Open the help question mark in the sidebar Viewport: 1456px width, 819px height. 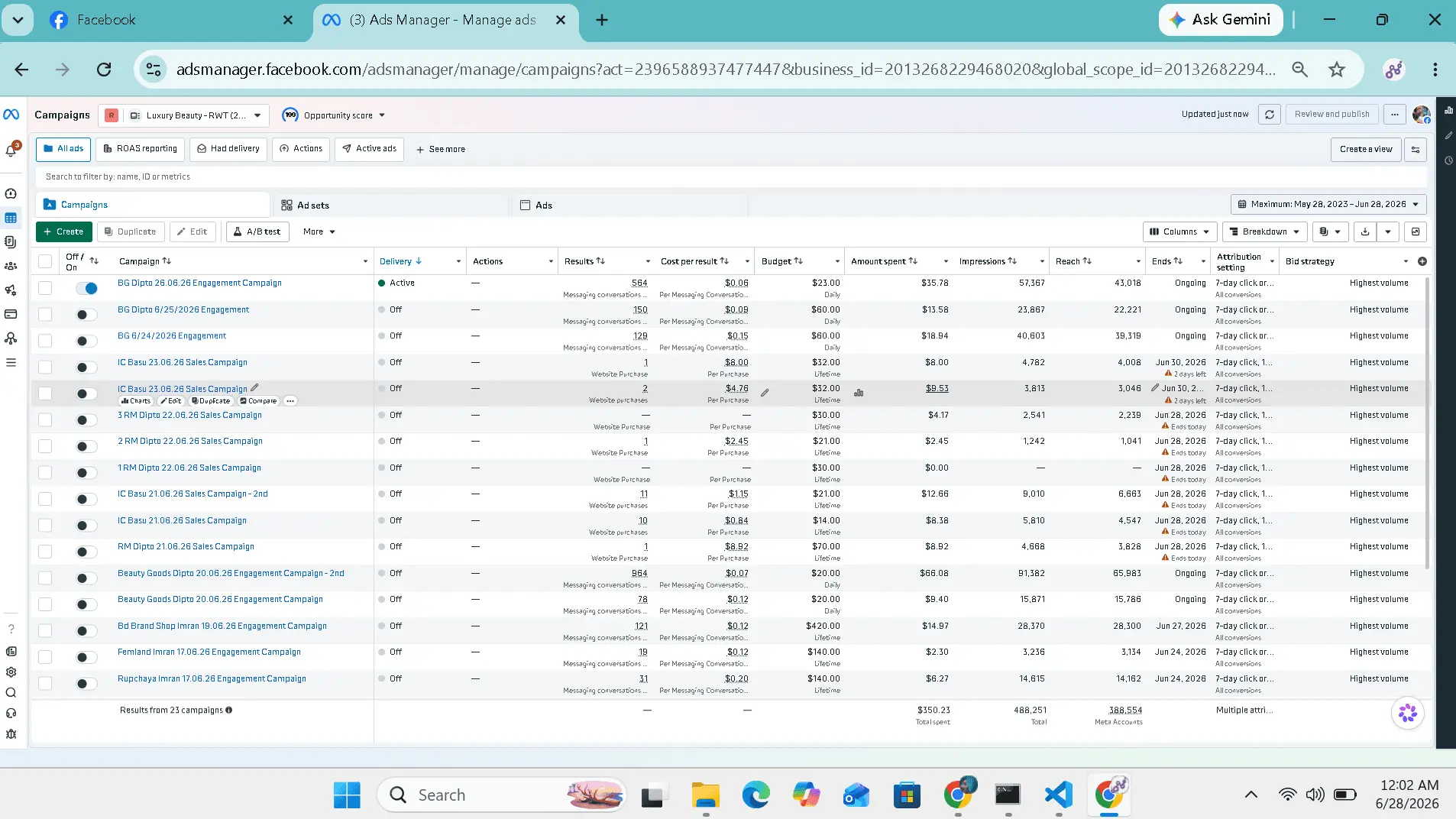point(11,629)
